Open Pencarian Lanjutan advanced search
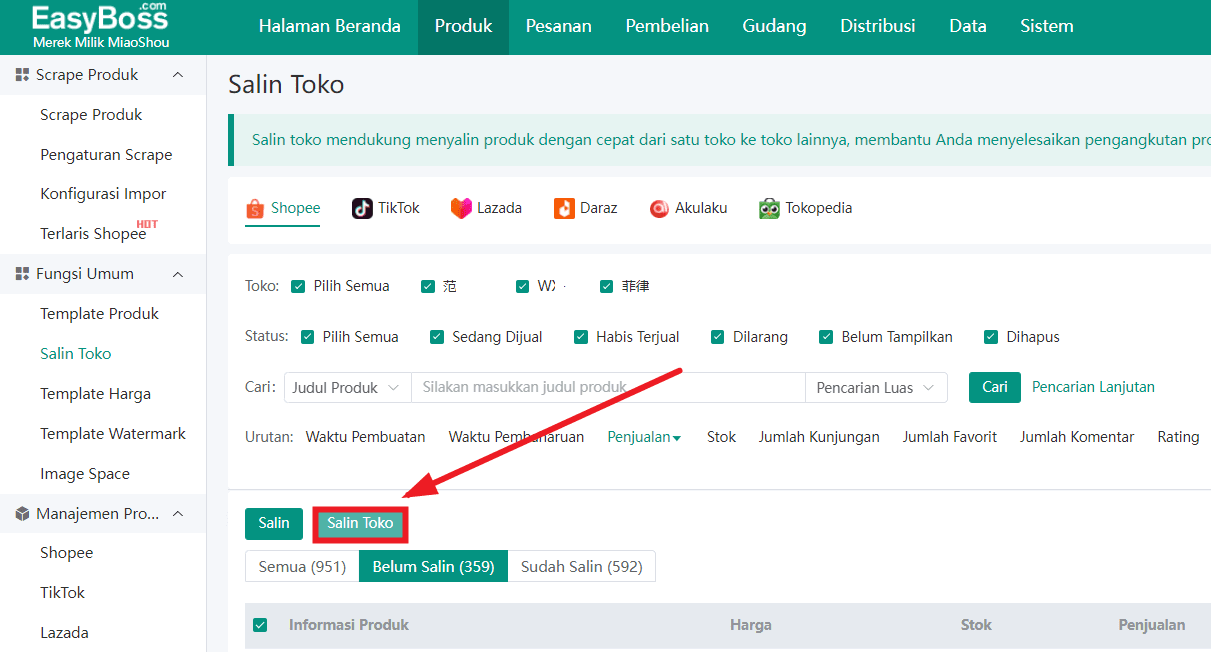This screenshot has height=652, width=1211. point(1093,387)
